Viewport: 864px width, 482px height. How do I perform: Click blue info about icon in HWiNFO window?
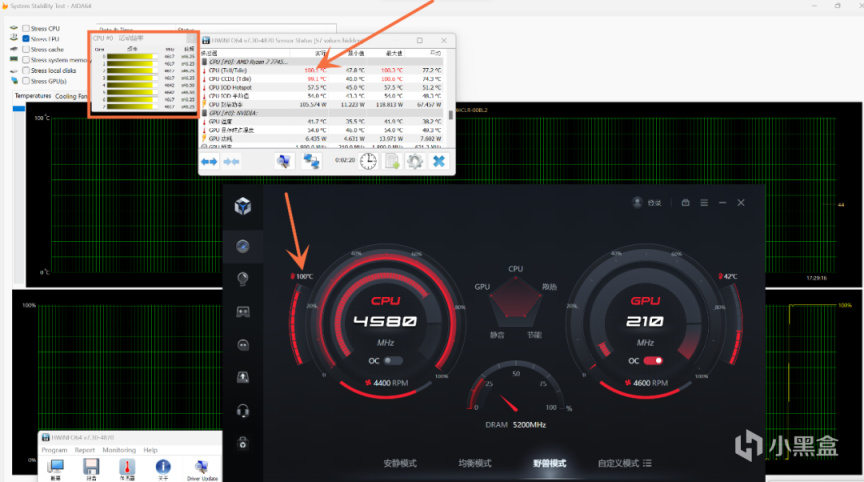[163, 467]
